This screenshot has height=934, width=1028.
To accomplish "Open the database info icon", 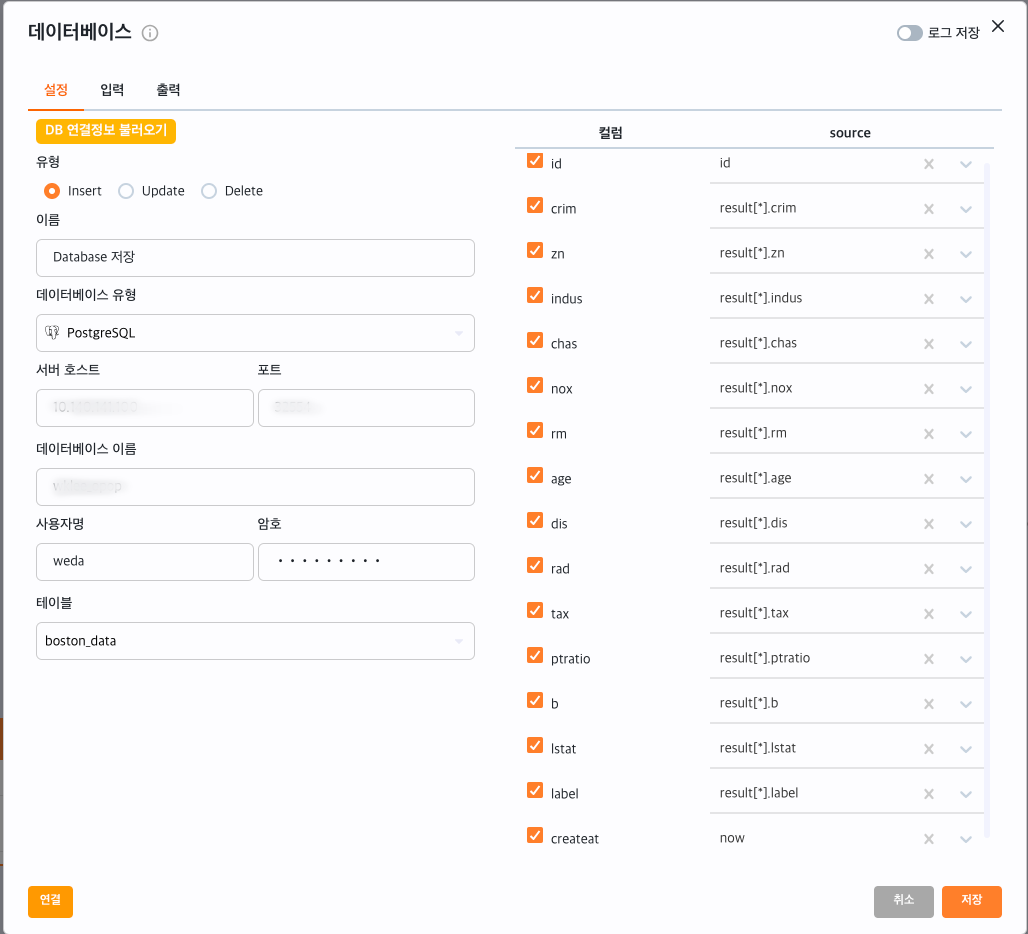I will 150,33.
